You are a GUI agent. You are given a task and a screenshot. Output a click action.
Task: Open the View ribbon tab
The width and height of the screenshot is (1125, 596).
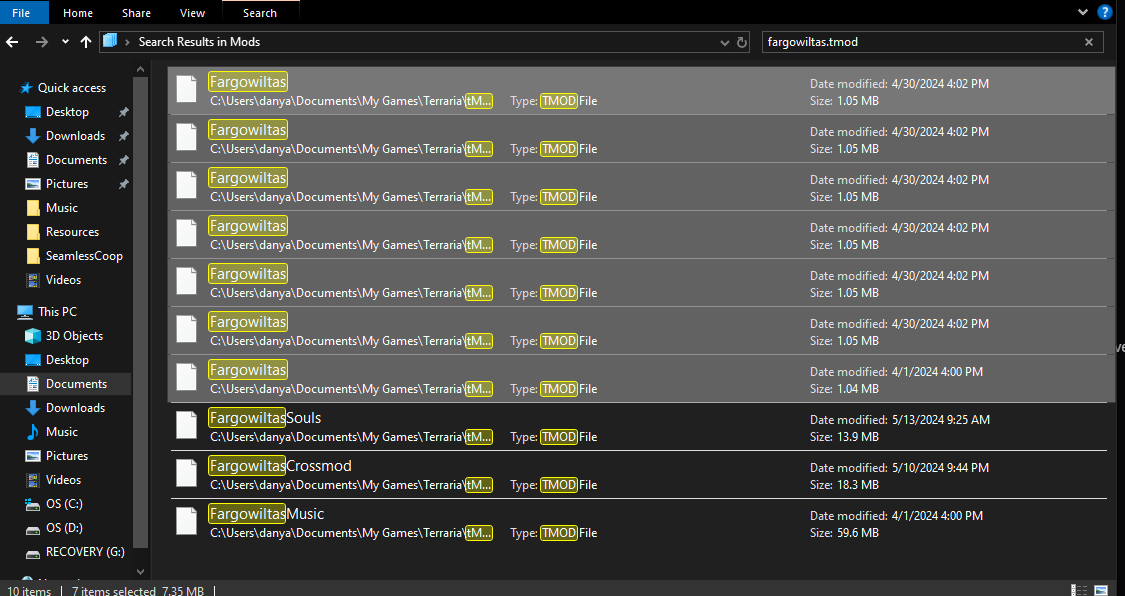point(192,13)
